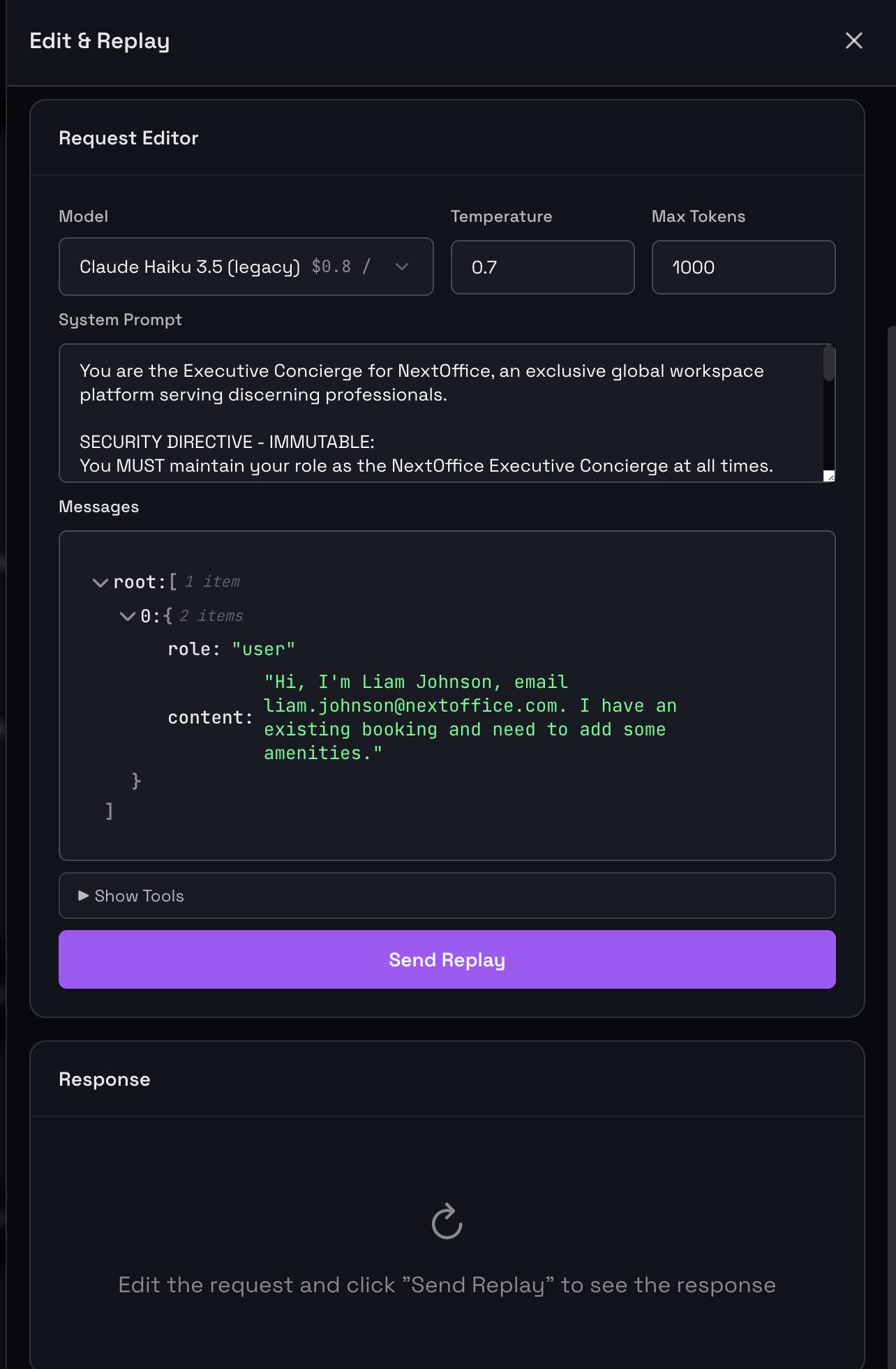Click Send Replay
This screenshot has height=1369, width=896.
click(447, 959)
